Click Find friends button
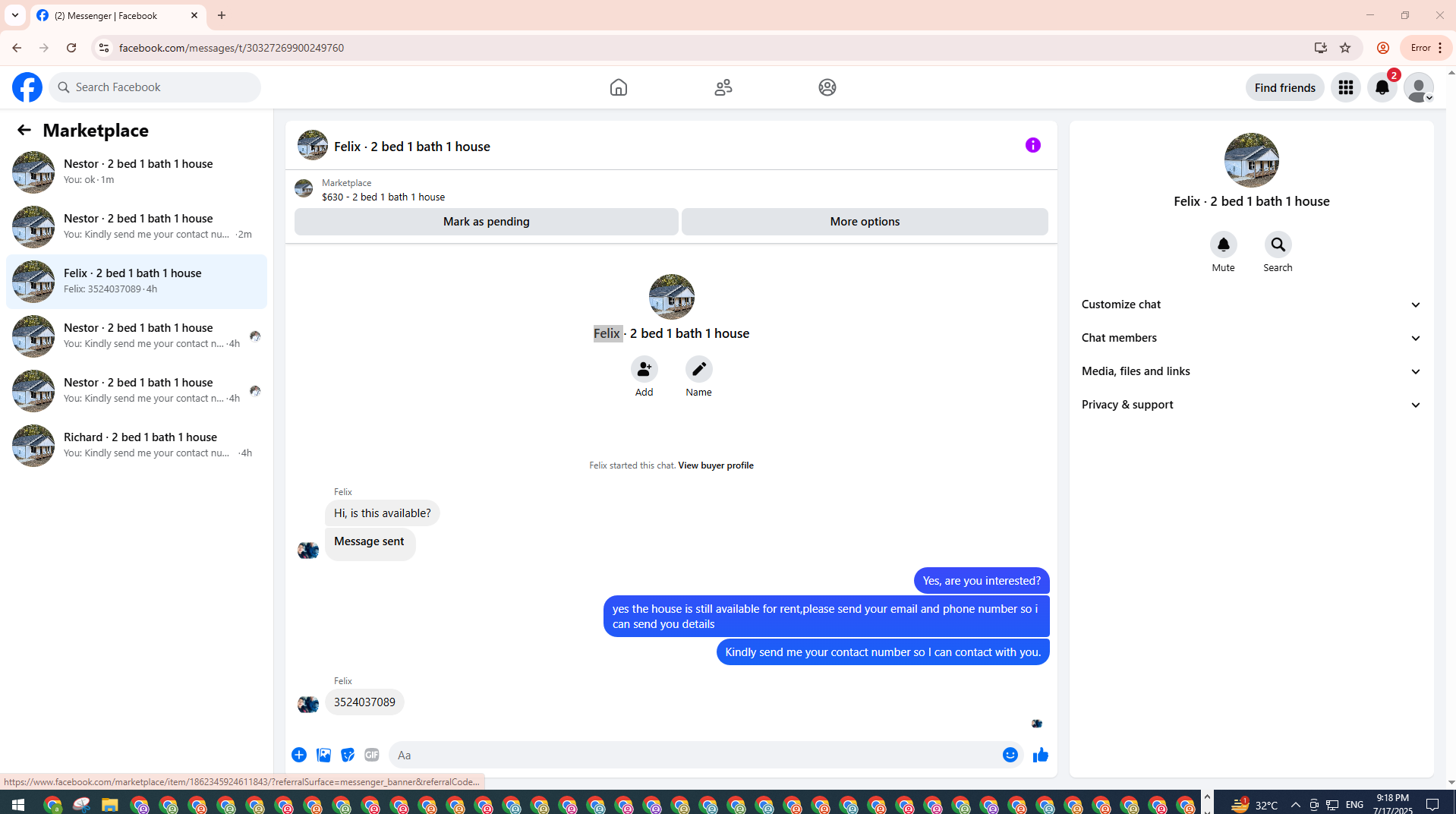This screenshot has height=814, width=1456. point(1284,87)
